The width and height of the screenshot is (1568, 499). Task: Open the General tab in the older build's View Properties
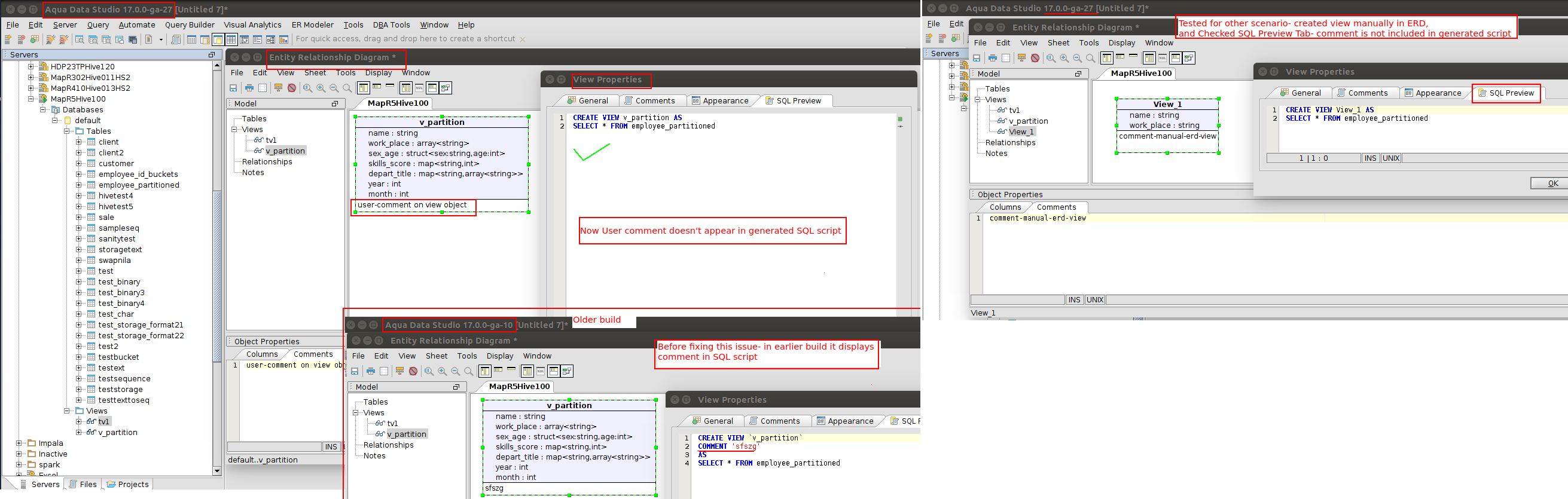tap(713, 421)
